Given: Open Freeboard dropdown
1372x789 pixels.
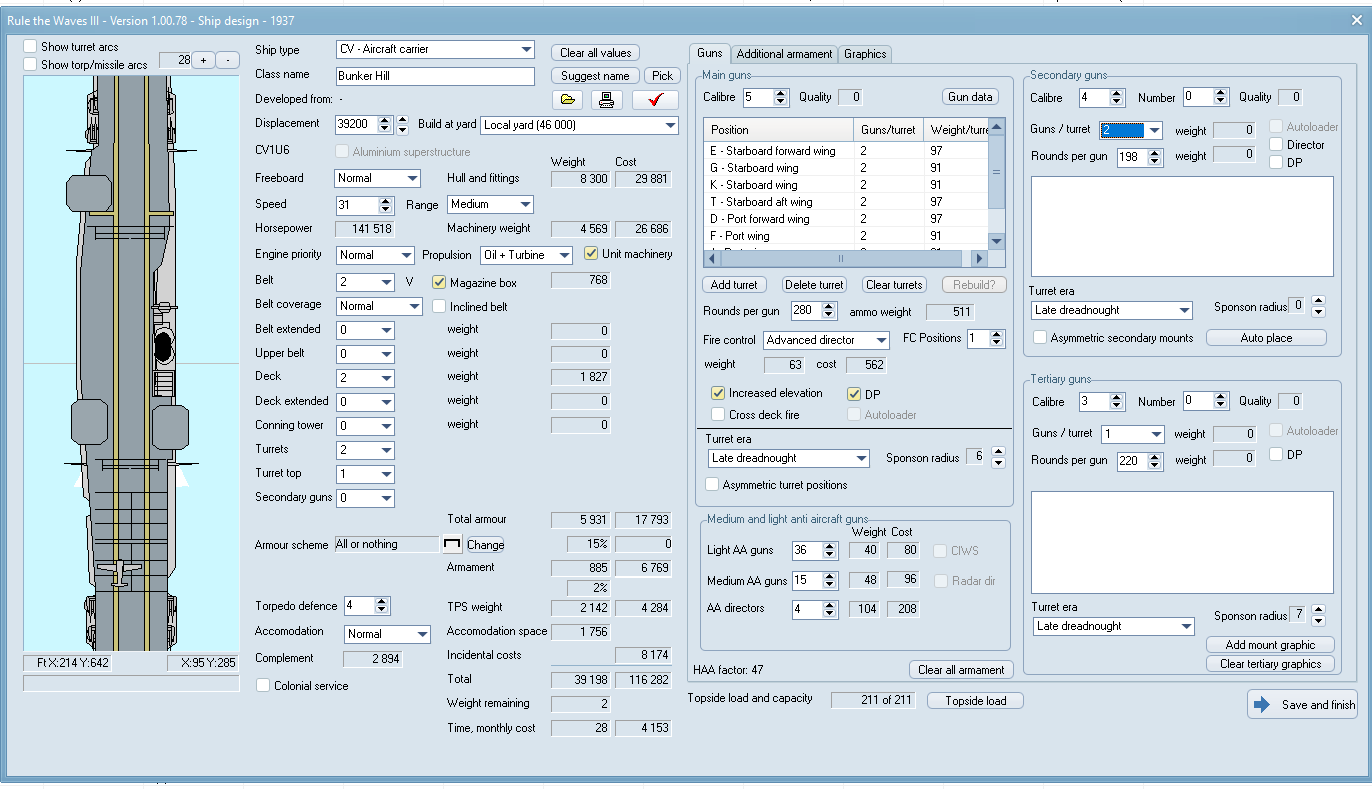Looking at the screenshot, I should click(412, 178).
